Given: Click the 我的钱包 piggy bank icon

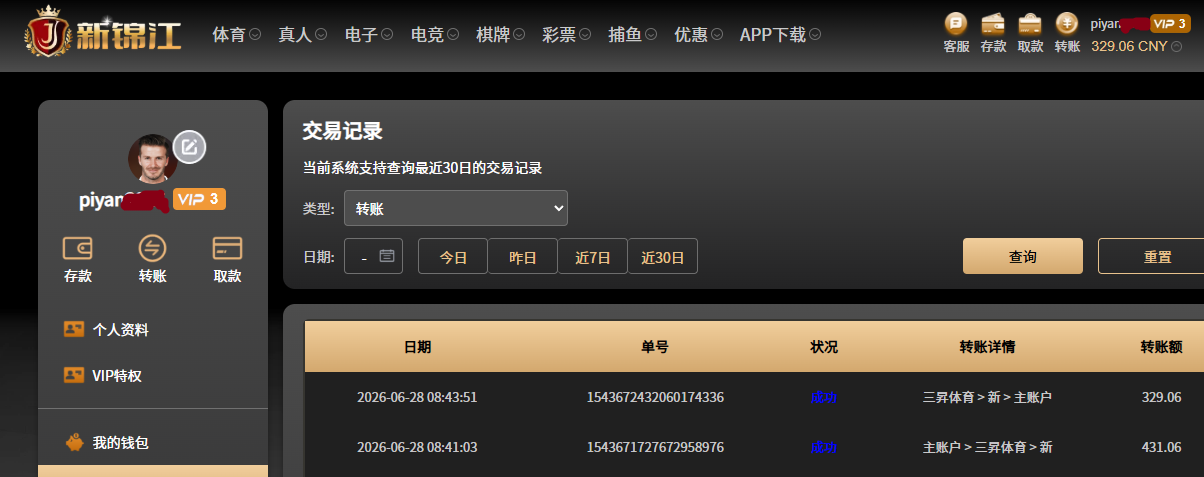Looking at the screenshot, I should pyautogui.click(x=73, y=441).
